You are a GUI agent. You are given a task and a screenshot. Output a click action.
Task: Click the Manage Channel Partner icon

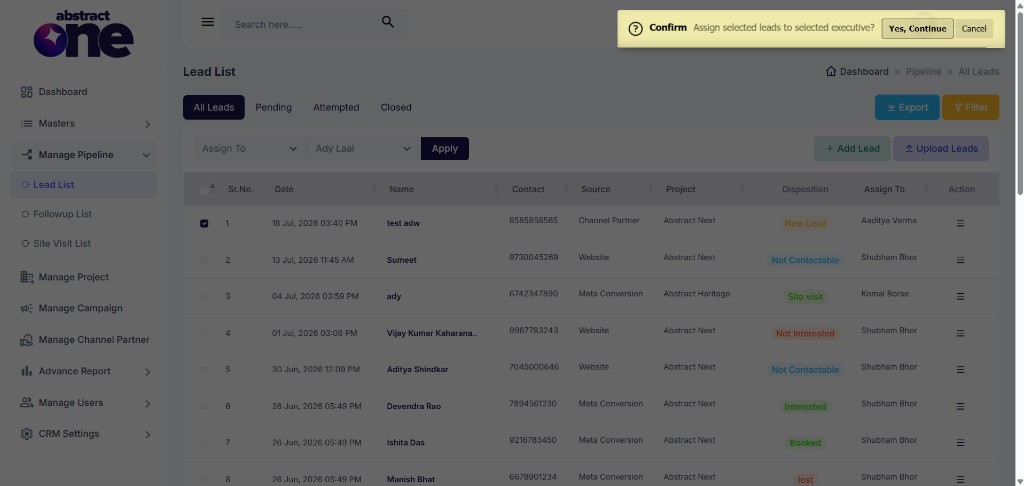click(x=26, y=340)
